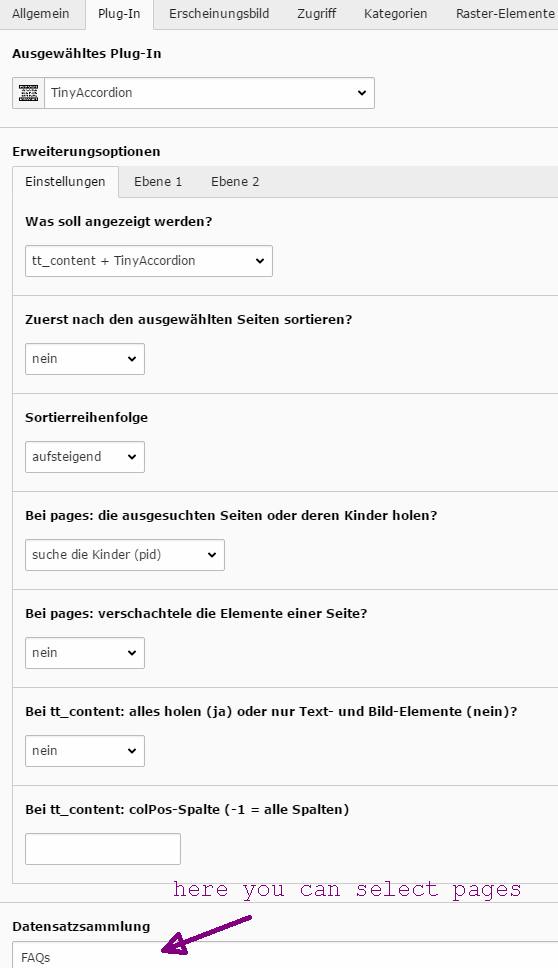Switch to the Allgemein tab

41,14
